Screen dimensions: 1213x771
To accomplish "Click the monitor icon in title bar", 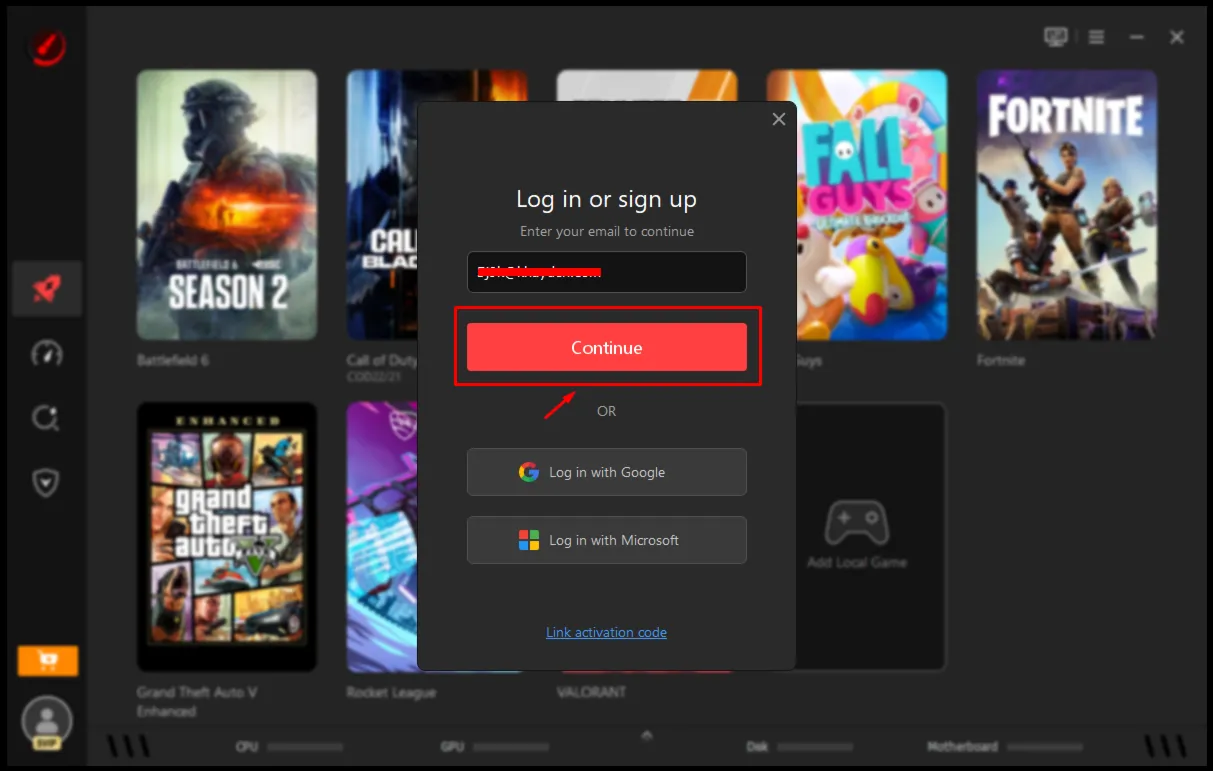I will pyautogui.click(x=1055, y=37).
